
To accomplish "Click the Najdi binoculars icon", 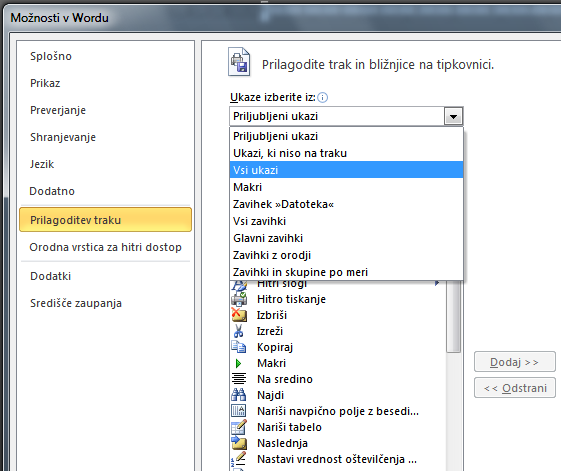I will click(239, 395).
